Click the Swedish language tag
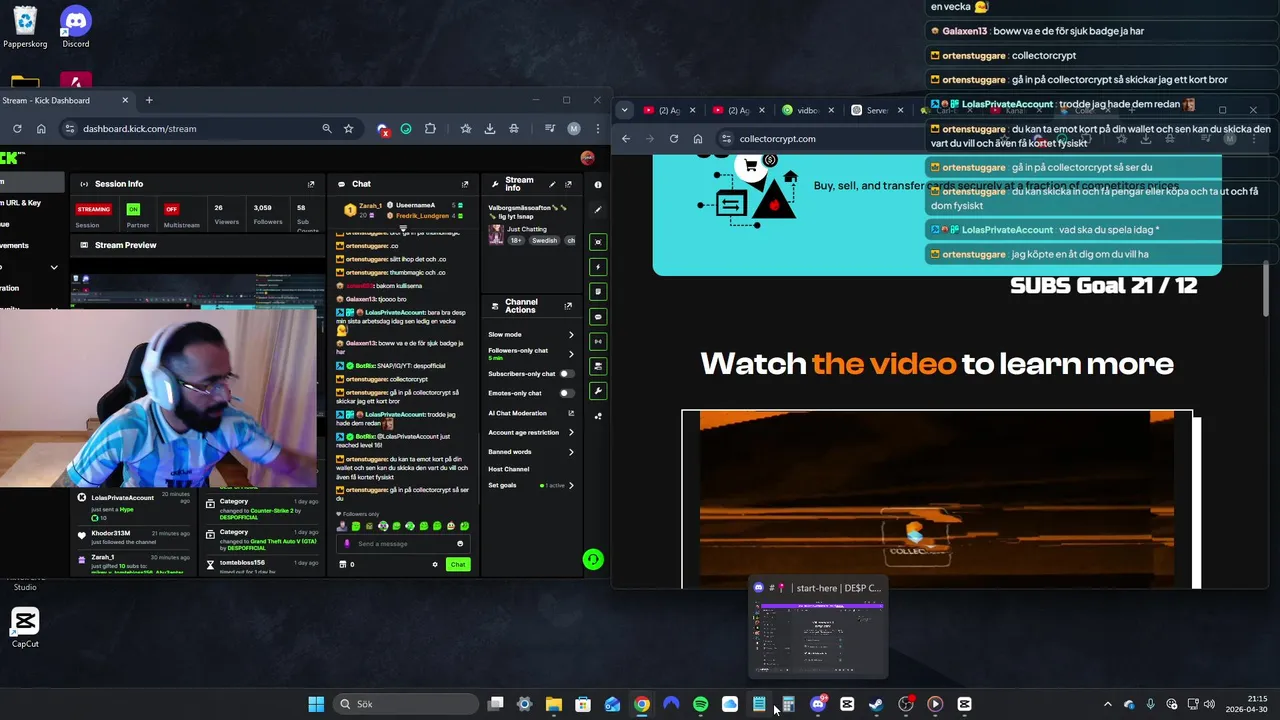The width and height of the screenshot is (1280, 720). pos(544,241)
